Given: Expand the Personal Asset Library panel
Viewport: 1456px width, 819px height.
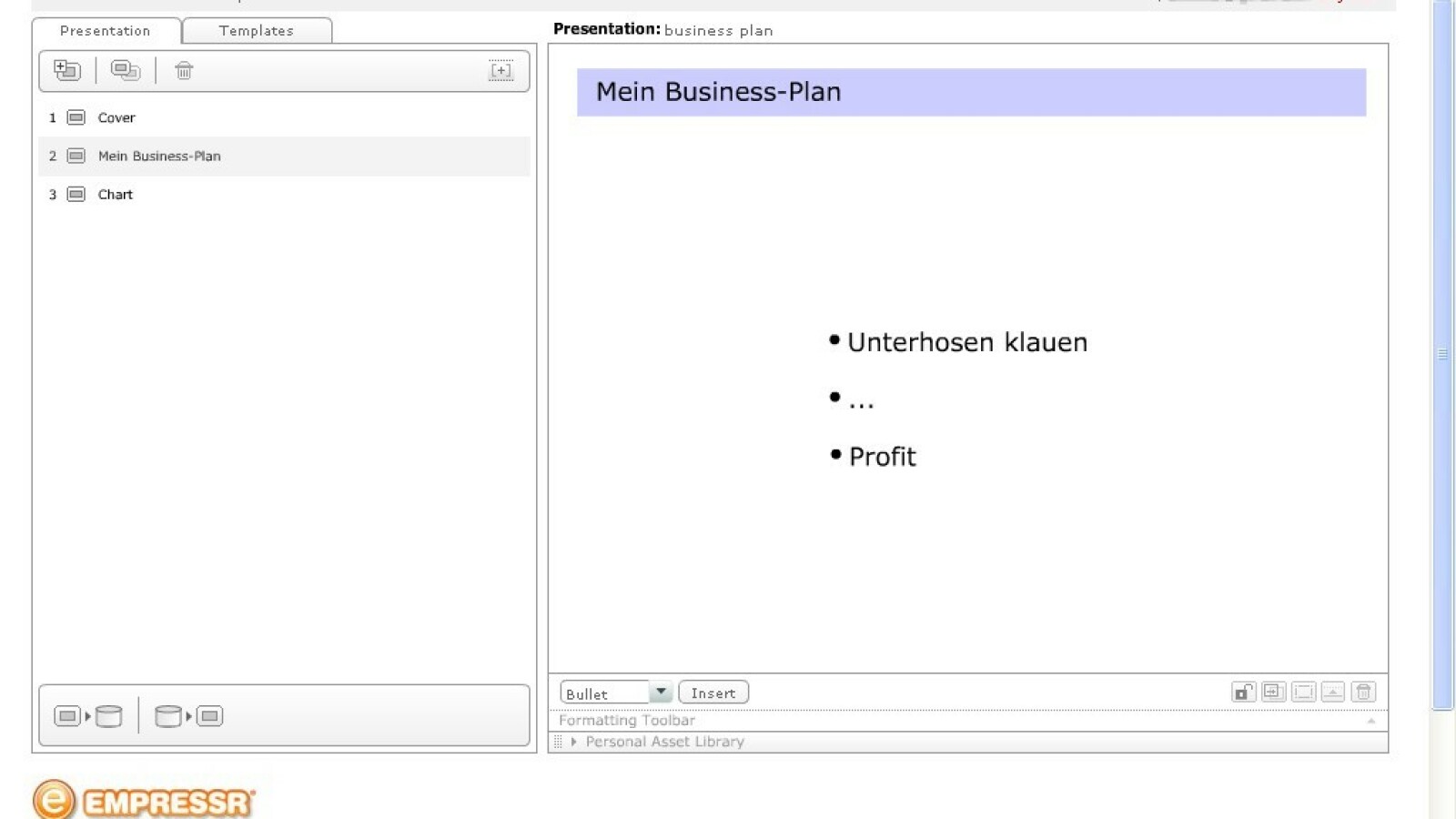Looking at the screenshot, I should tap(574, 742).
